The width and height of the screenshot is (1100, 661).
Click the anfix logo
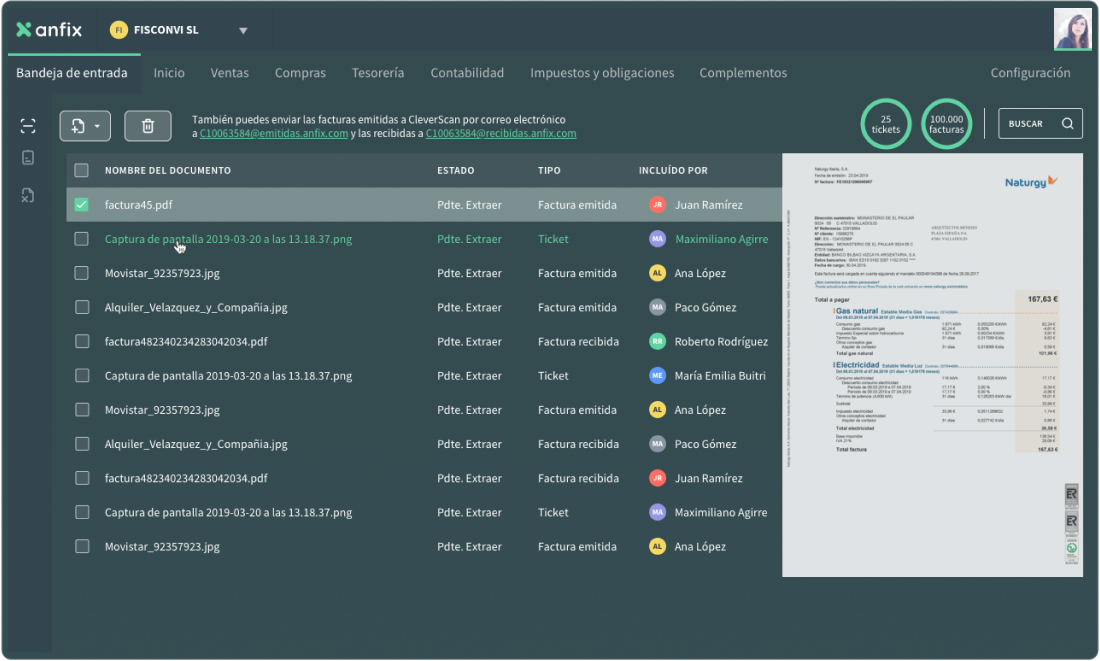[x=49, y=29]
